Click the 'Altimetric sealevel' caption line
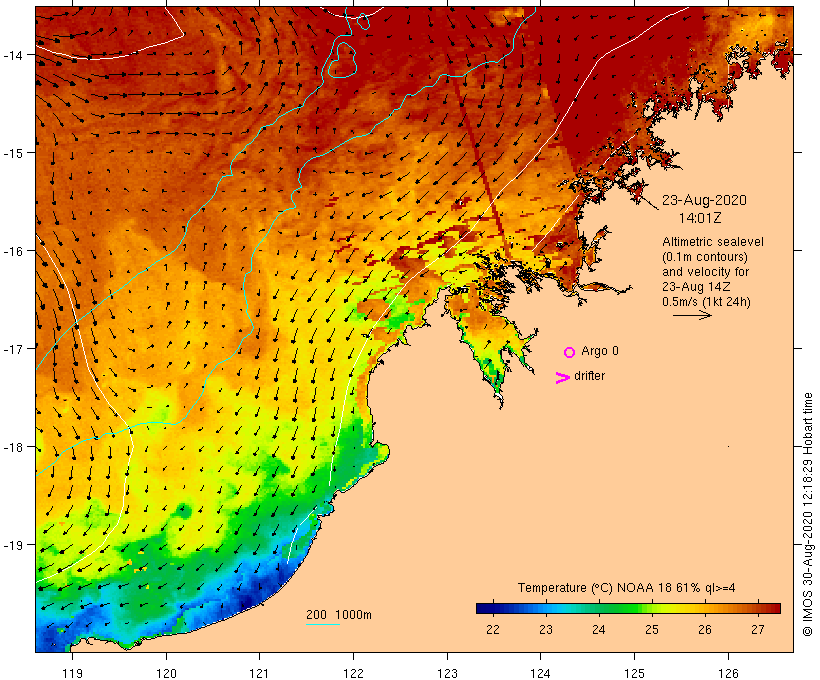The height and width of the screenshot is (680, 820). [x=712, y=242]
